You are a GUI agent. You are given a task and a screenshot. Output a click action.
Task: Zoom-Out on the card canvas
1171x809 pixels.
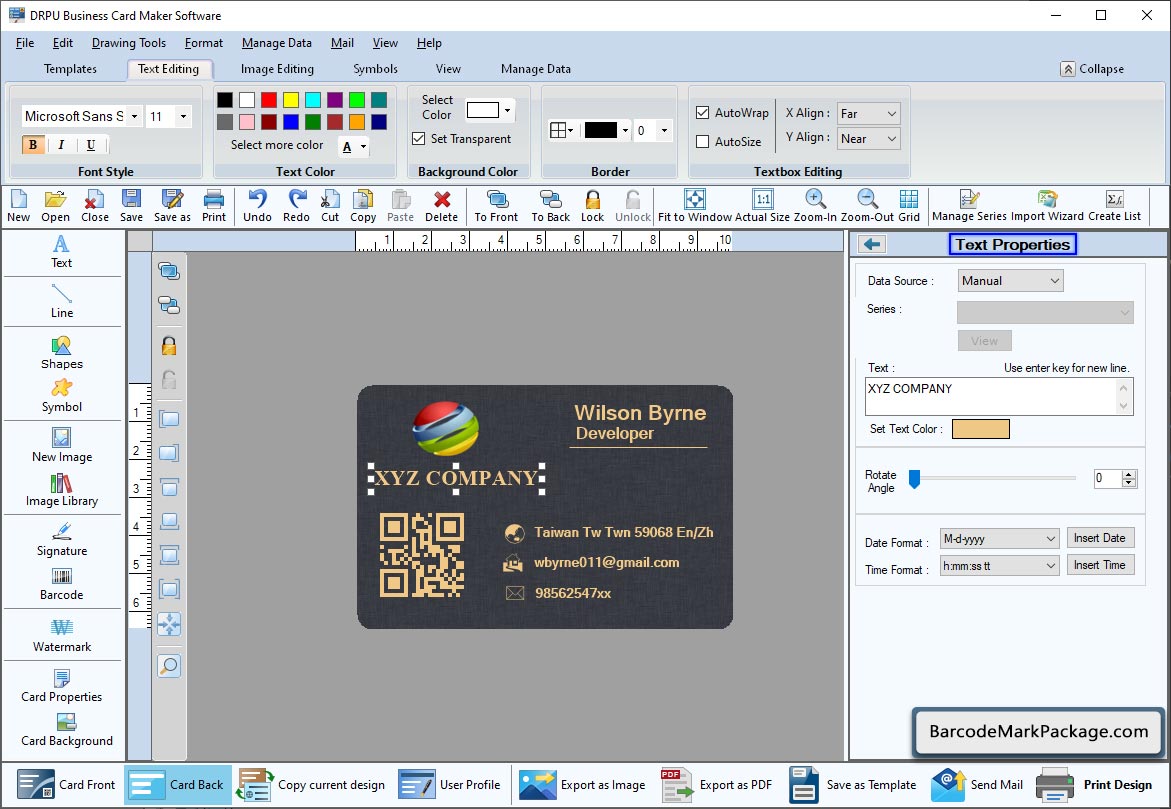click(867, 205)
